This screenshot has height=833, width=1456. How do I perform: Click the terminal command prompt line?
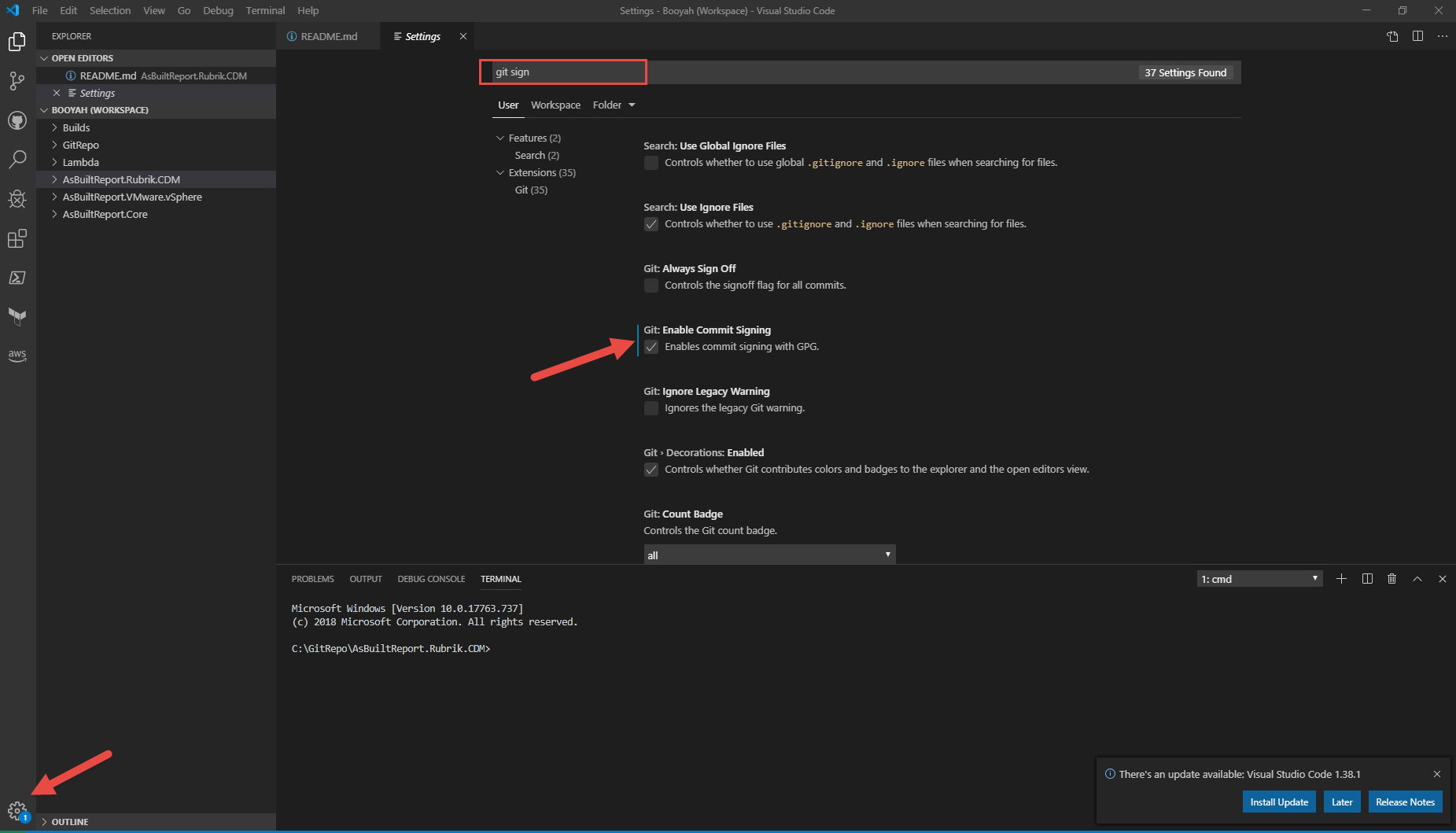click(391, 649)
